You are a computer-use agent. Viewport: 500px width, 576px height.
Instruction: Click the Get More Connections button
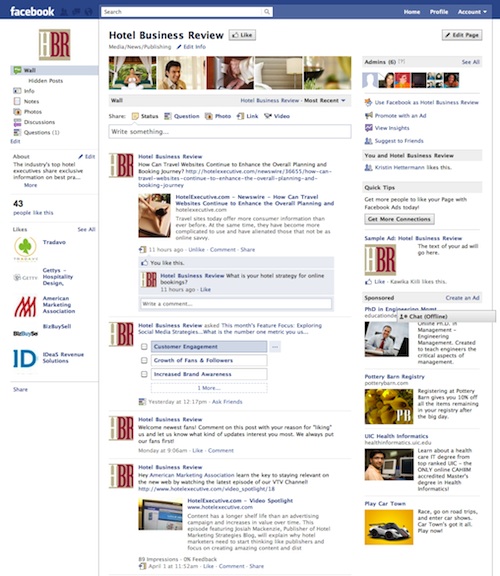coord(399,219)
